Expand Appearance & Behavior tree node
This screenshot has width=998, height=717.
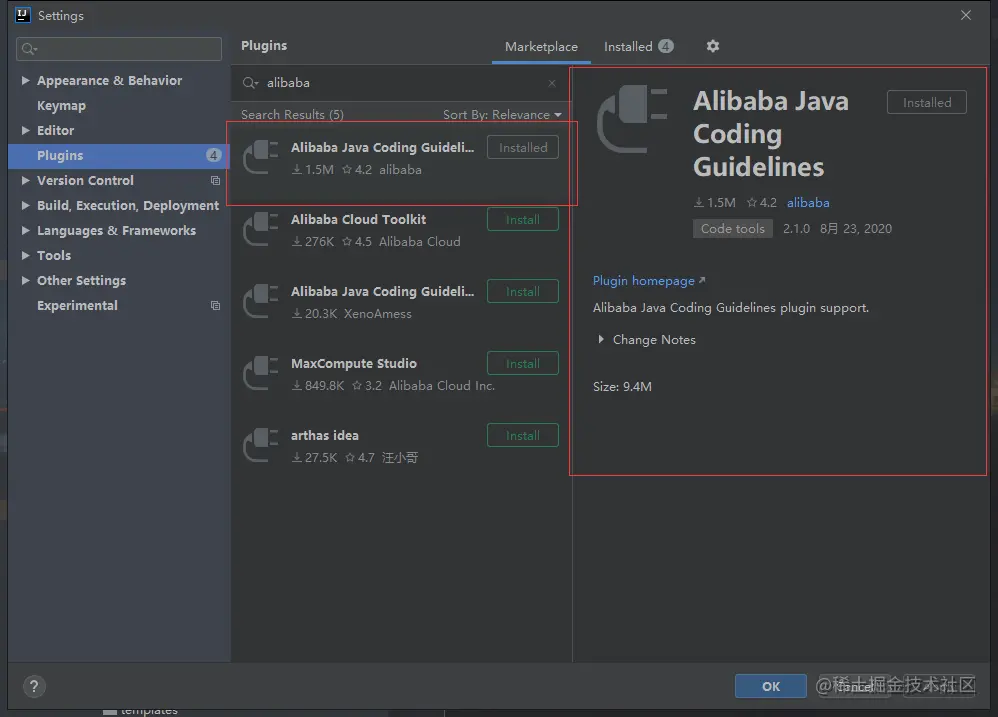25,80
